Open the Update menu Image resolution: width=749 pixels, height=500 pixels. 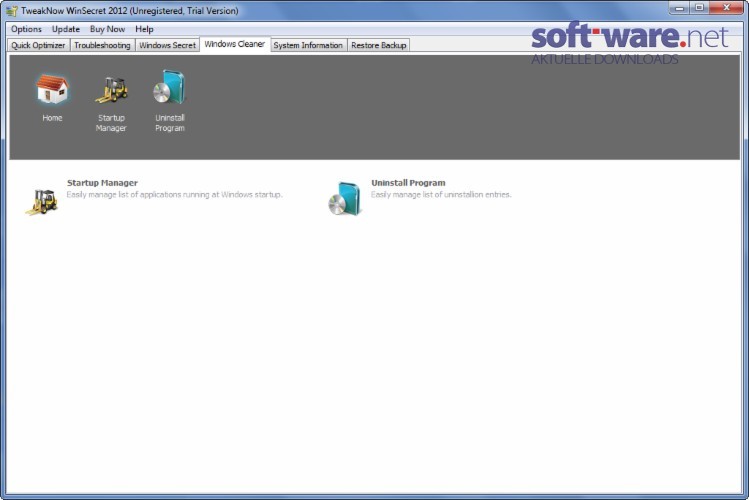click(x=66, y=29)
